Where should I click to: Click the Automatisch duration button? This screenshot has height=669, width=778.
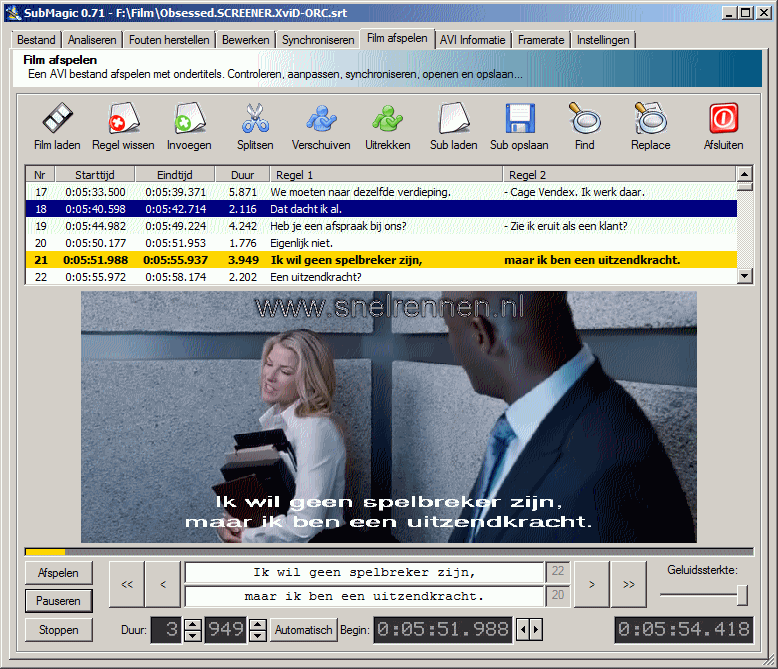coord(304,630)
